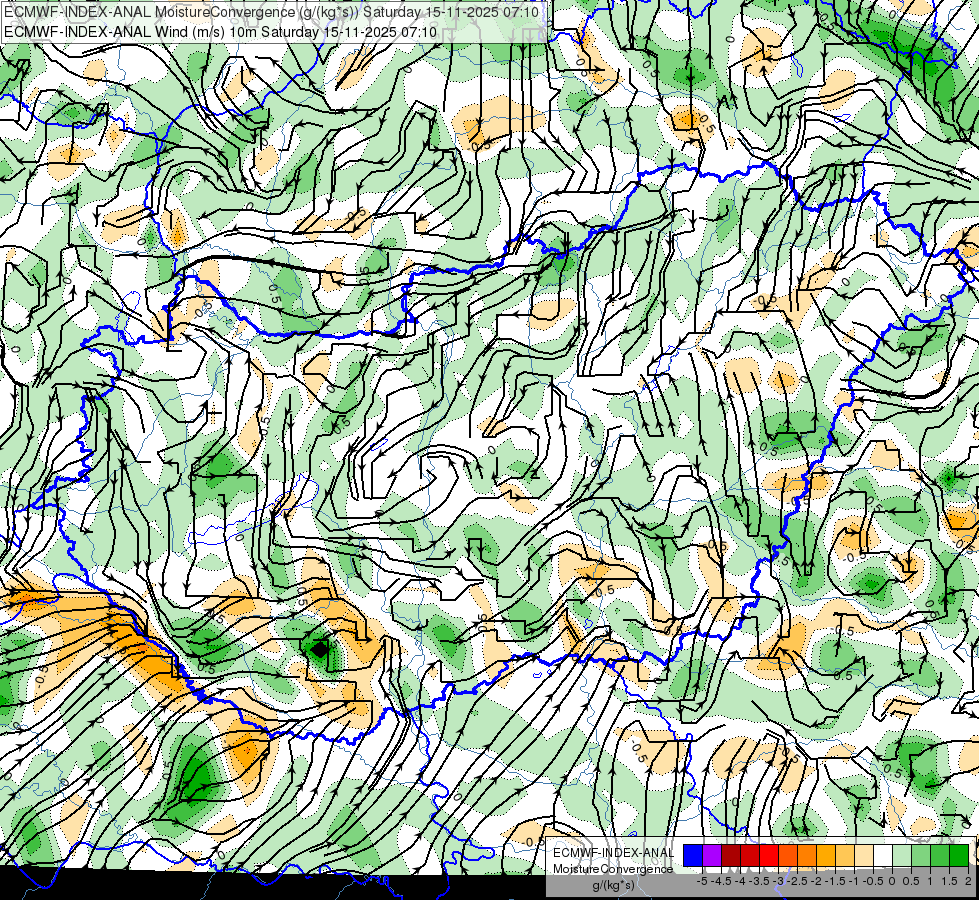Click the 'g/(kg*s)' unit label in legend
Viewport: 979px width, 900px height.
pyautogui.click(x=614, y=885)
